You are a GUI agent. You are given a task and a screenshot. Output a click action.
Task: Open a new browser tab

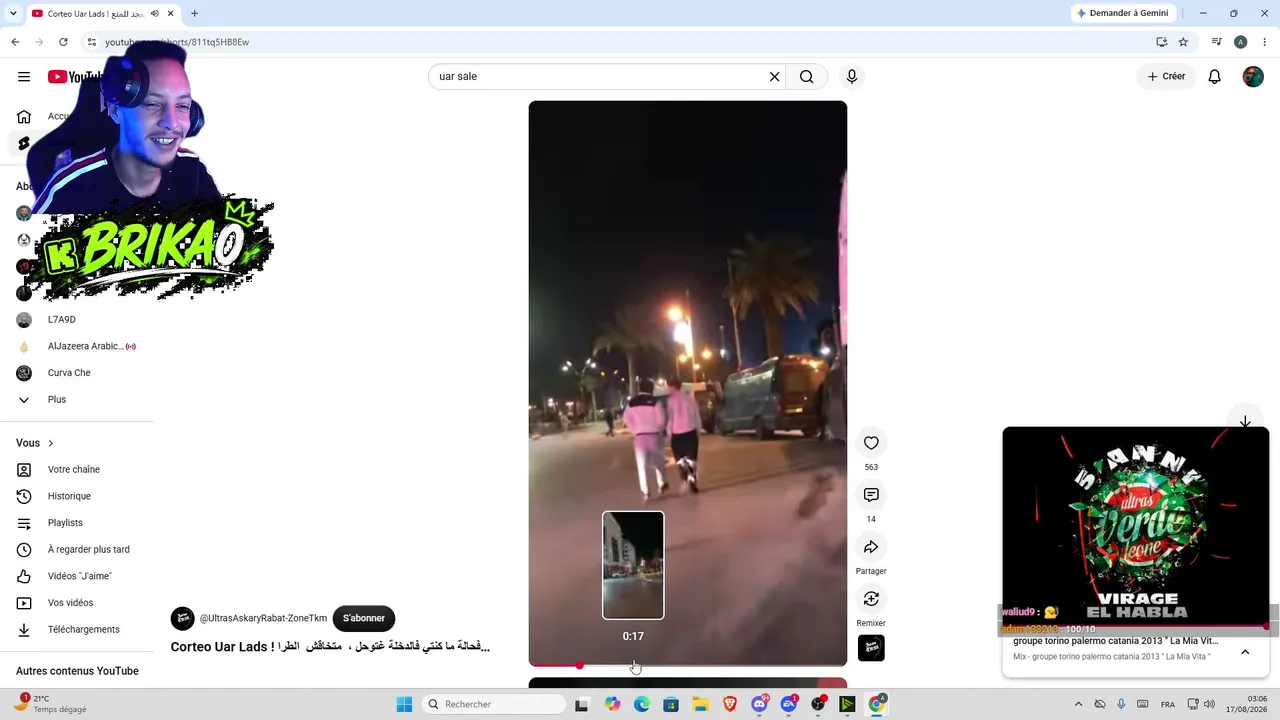click(194, 13)
